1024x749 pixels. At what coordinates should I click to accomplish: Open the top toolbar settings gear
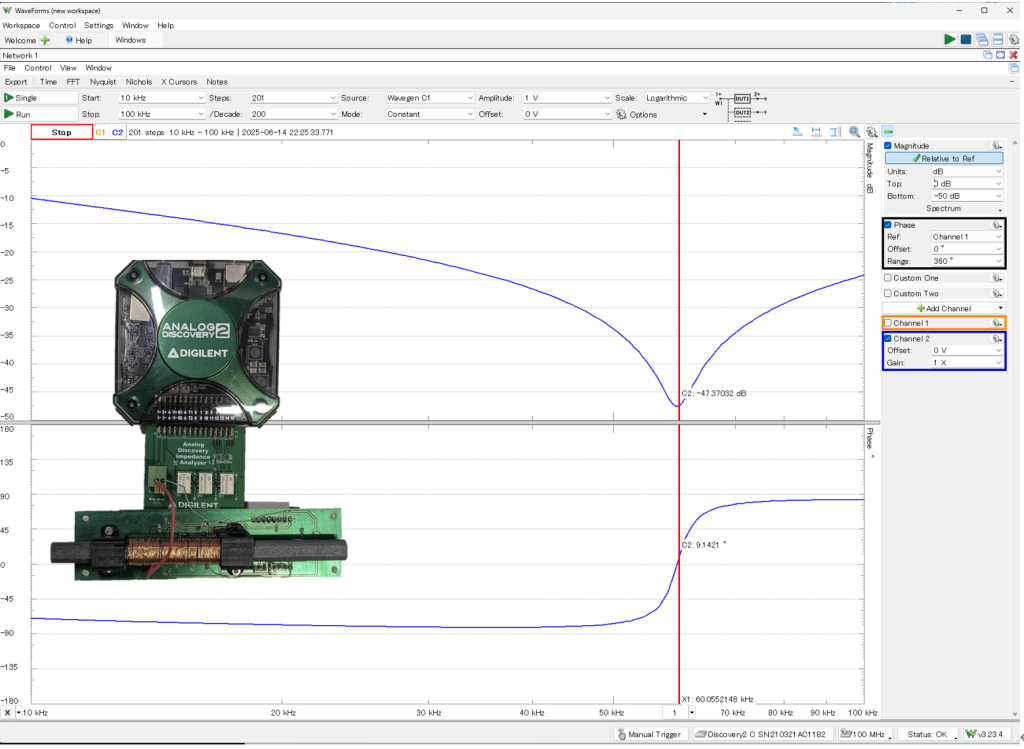pos(1014,40)
